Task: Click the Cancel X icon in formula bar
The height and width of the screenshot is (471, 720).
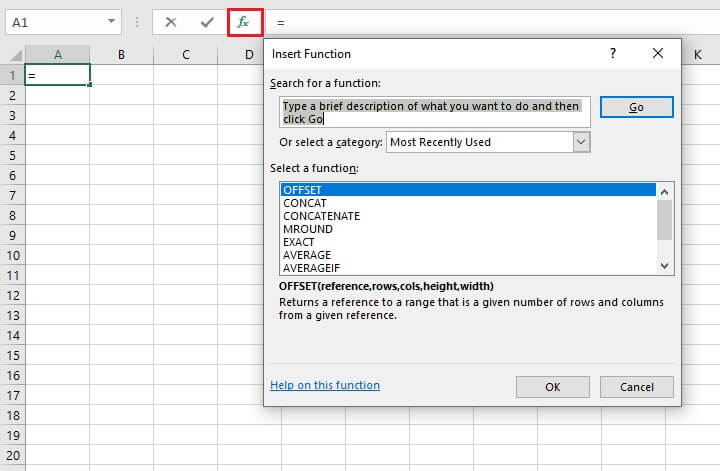Action: (171, 21)
